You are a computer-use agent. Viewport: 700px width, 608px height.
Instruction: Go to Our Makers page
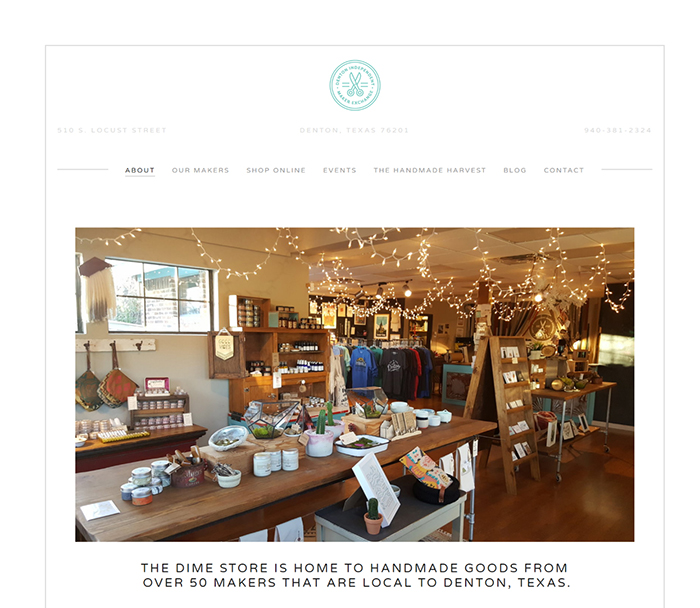coord(200,170)
